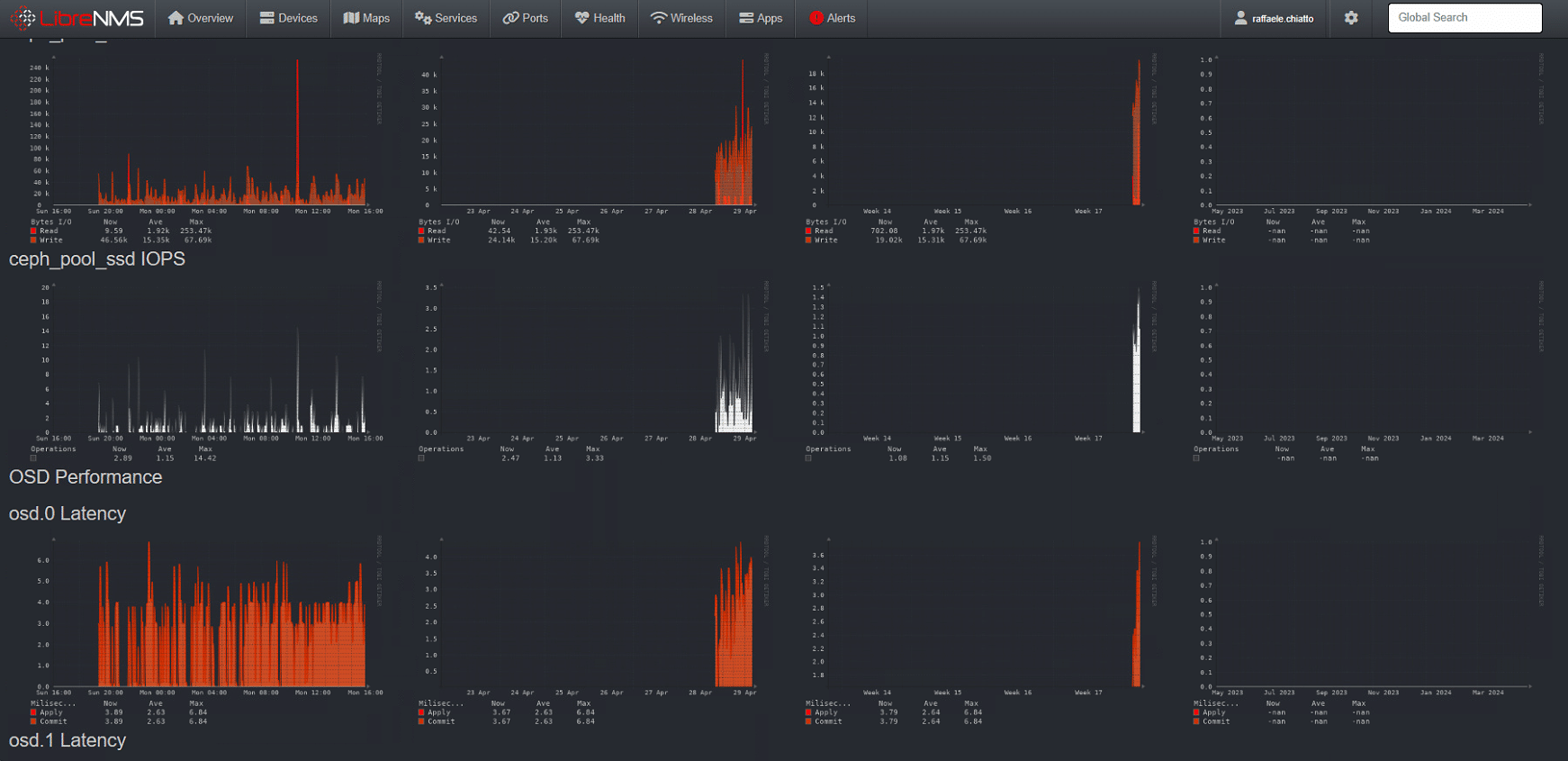The height and width of the screenshot is (761, 1568).
Task: Click the OSD Performance heading
Action: click(x=86, y=477)
